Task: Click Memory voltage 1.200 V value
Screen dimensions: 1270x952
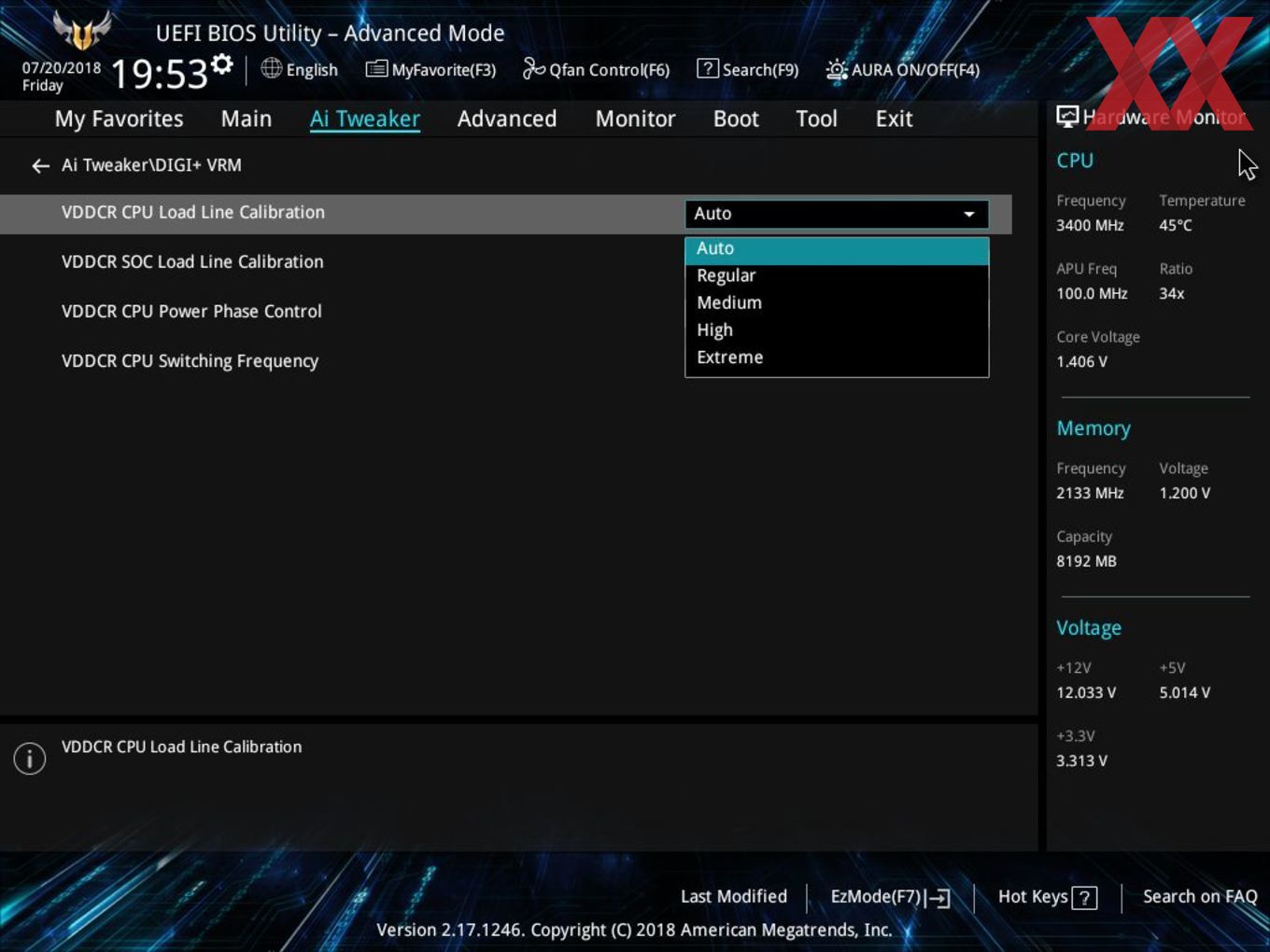Action: pos(1184,494)
